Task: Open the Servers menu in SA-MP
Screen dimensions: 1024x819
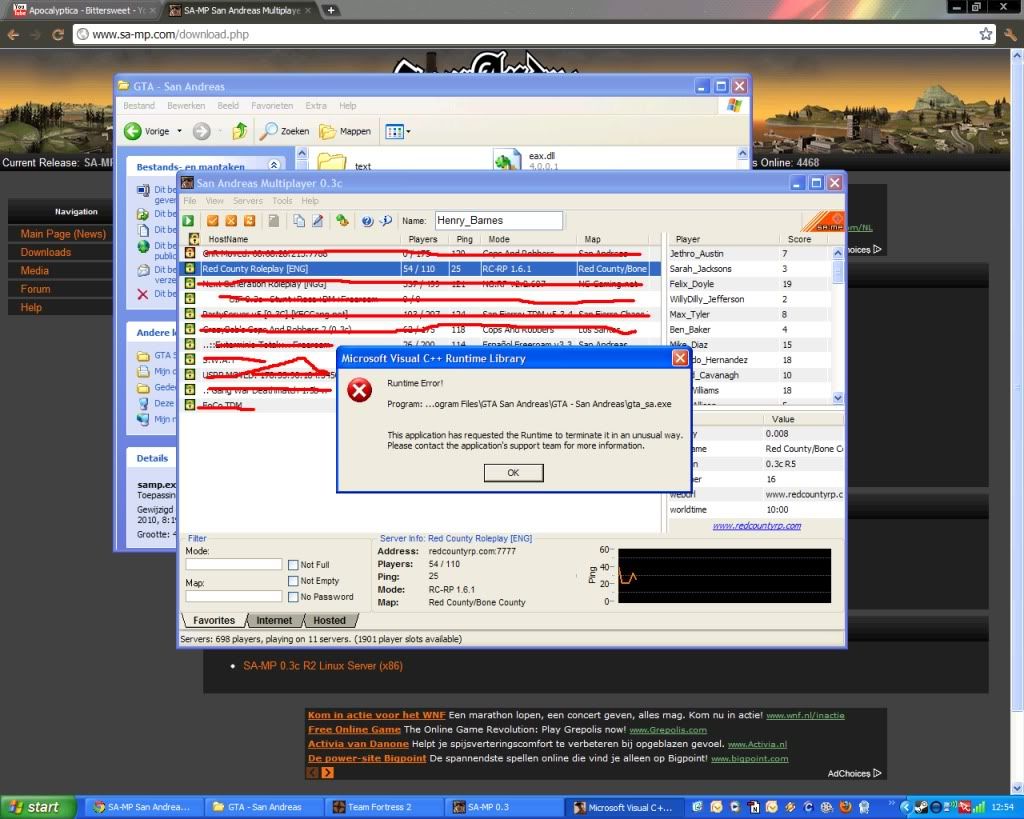Action: pyautogui.click(x=248, y=201)
